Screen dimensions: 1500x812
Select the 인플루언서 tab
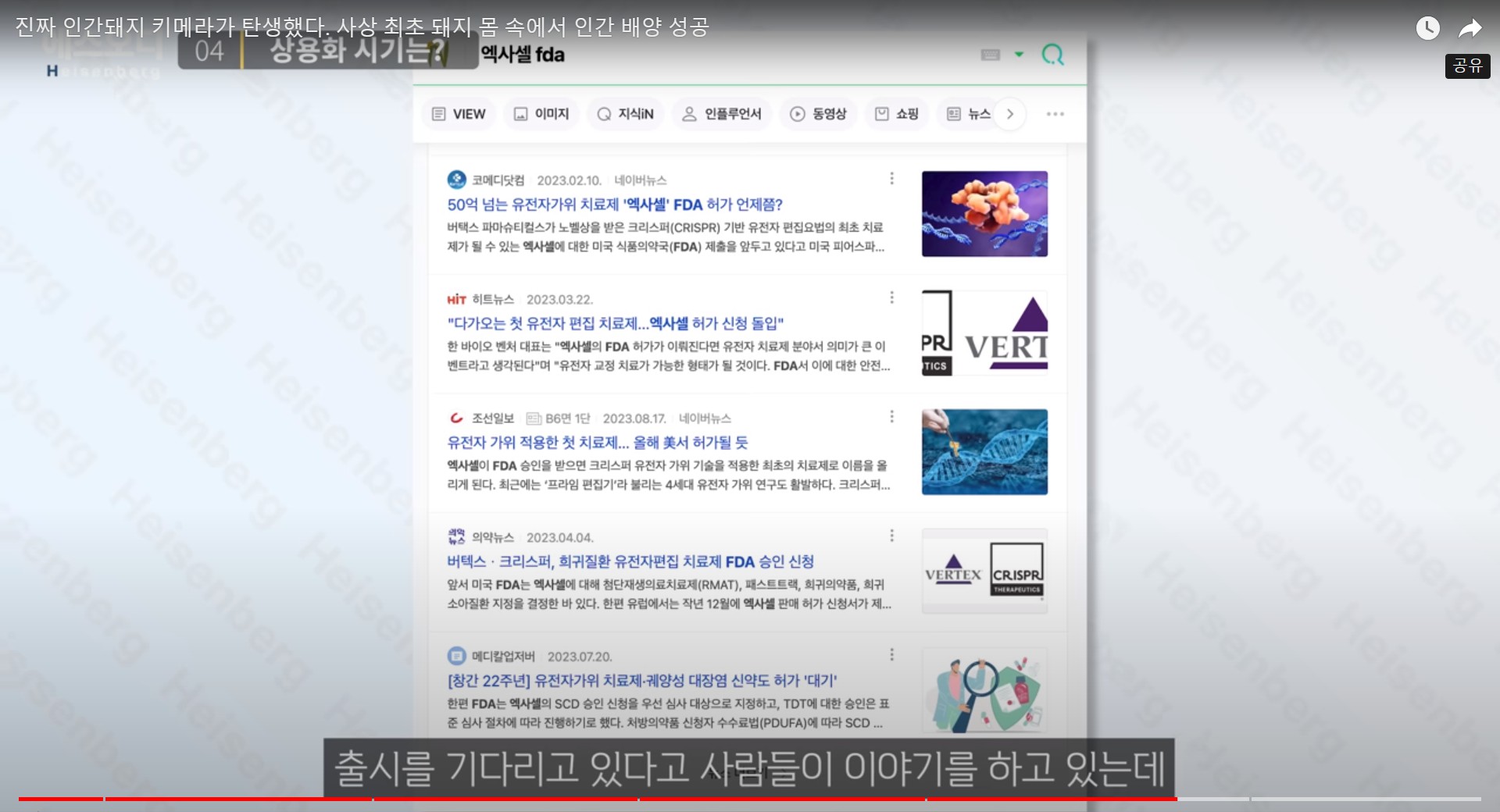pyautogui.click(x=722, y=114)
